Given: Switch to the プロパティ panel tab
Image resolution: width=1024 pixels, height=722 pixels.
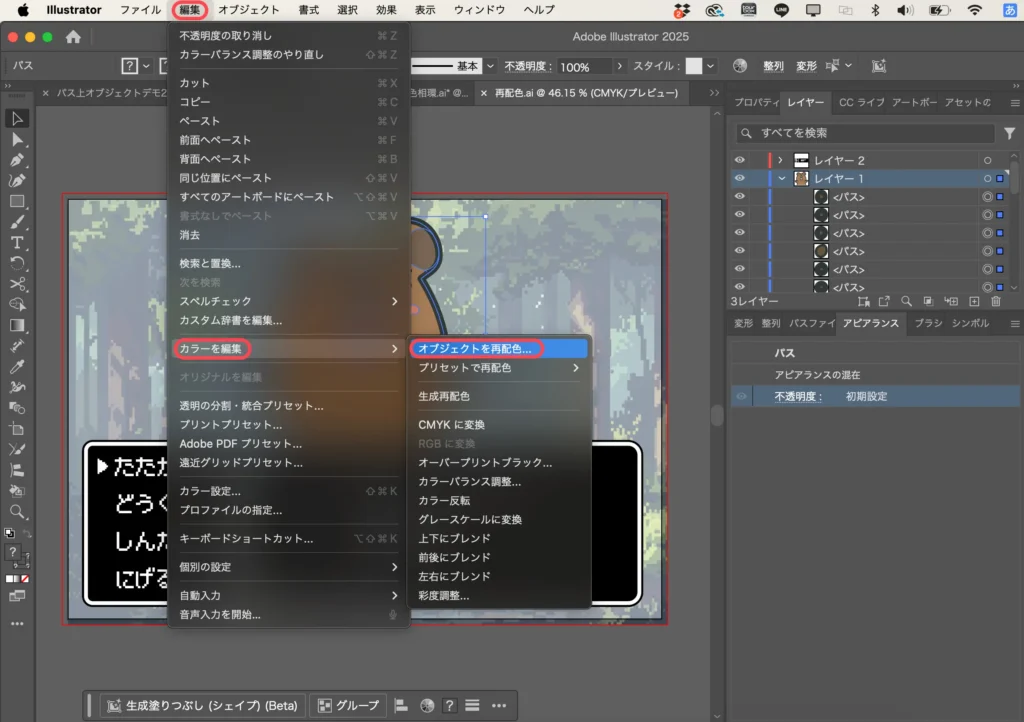Looking at the screenshot, I should 756,102.
